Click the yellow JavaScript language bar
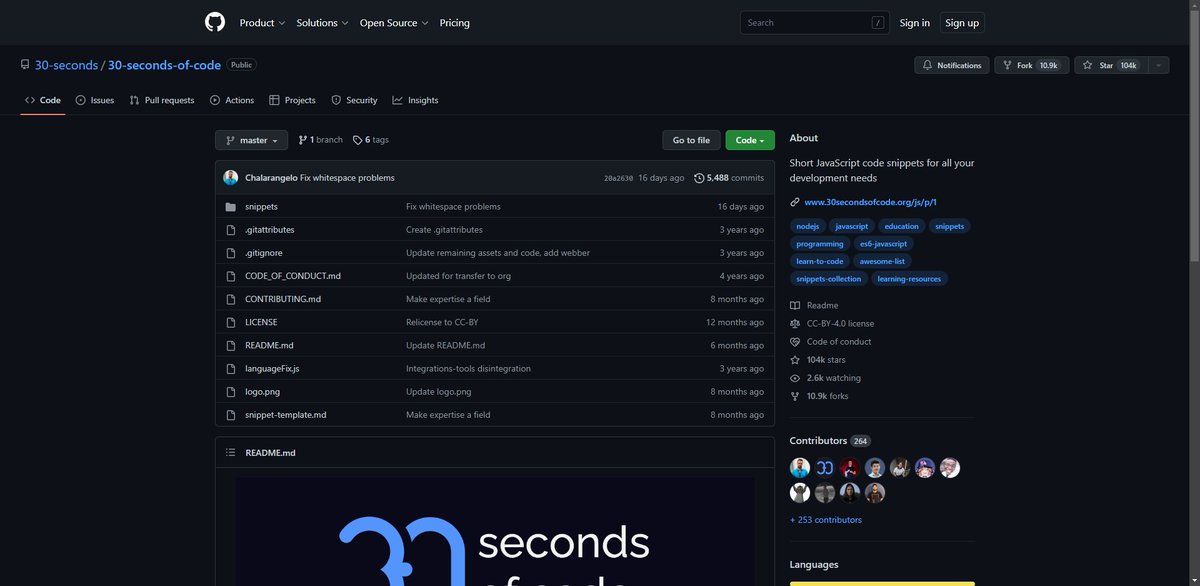 pyautogui.click(x=881, y=584)
